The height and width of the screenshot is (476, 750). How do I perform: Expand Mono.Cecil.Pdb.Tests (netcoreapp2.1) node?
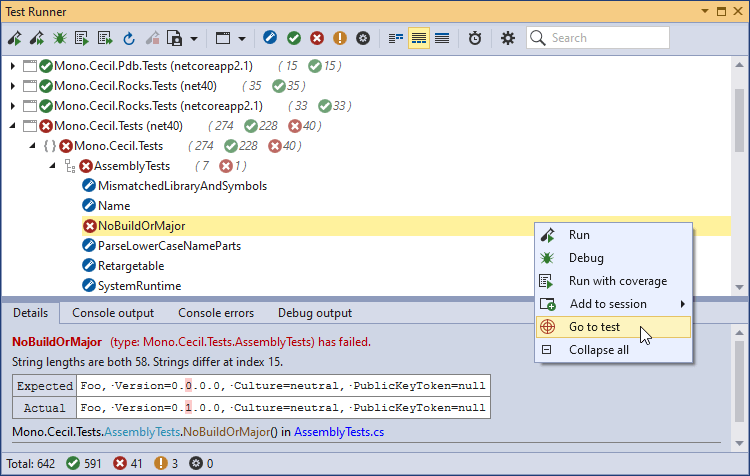pyautogui.click(x=13, y=66)
